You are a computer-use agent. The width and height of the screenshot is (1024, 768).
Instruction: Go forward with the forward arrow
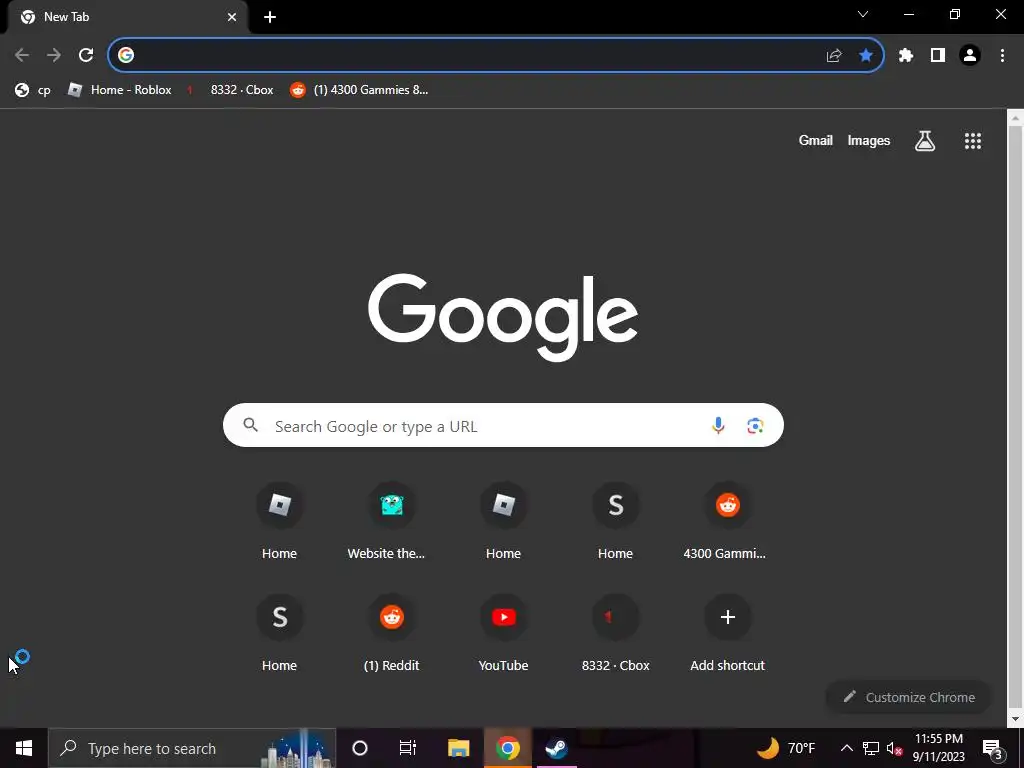click(54, 56)
